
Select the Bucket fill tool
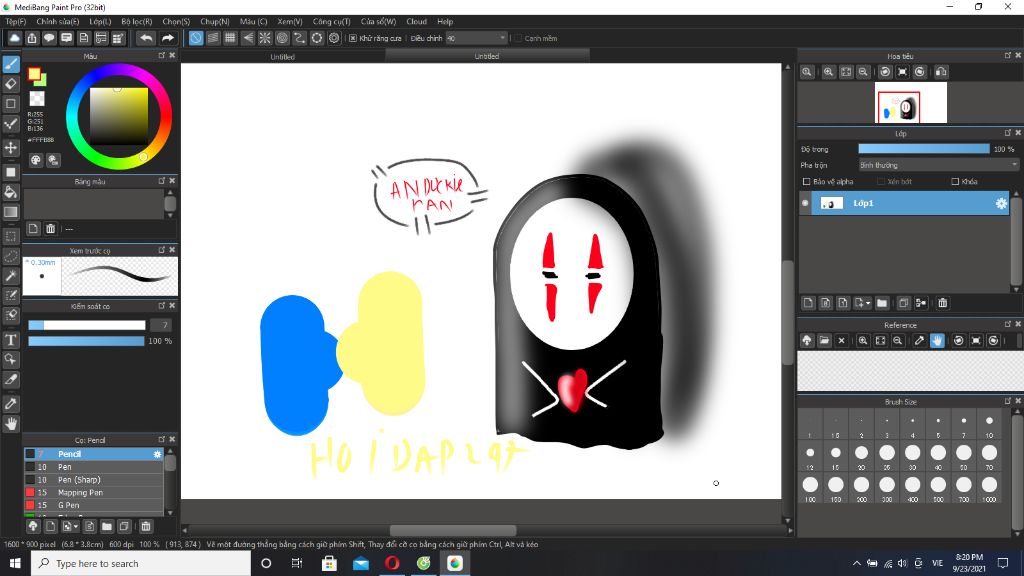(x=11, y=192)
